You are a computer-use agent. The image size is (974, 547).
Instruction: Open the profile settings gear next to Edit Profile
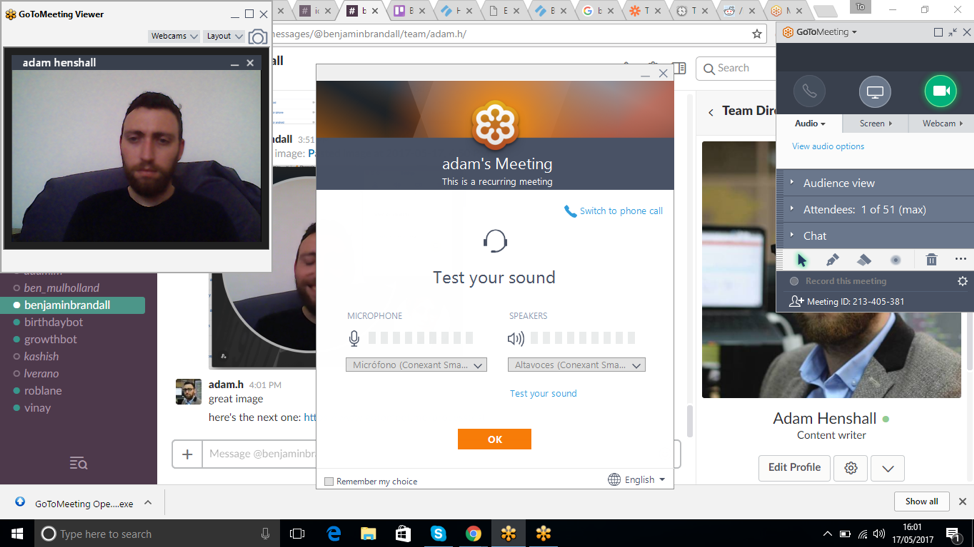tap(850, 468)
